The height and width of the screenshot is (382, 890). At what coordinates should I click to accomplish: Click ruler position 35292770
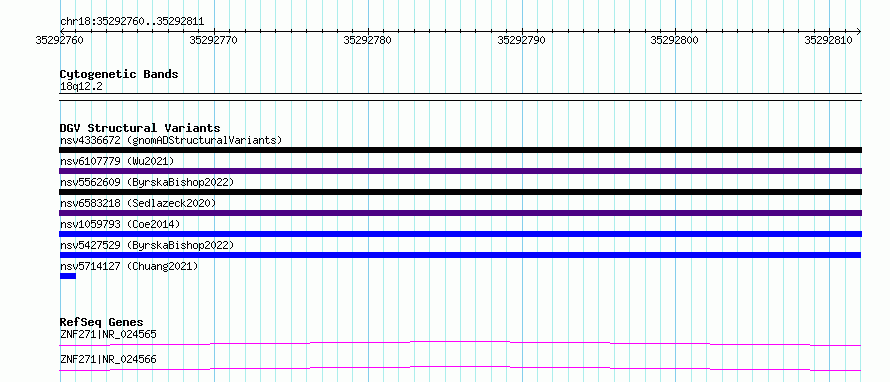(x=213, y=40)
